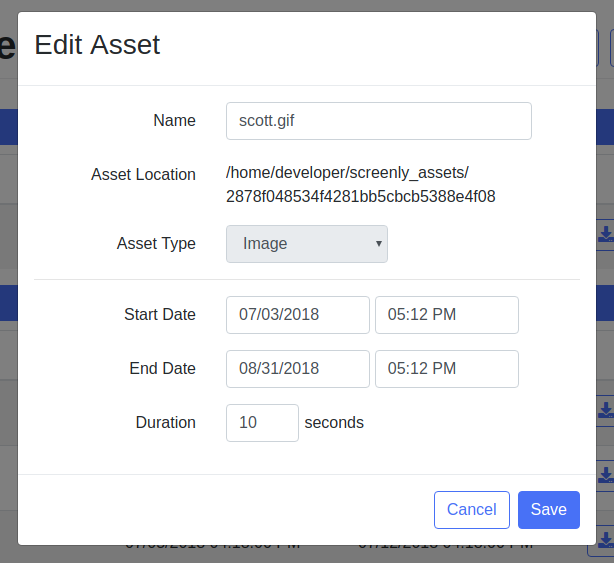Click the Start Date field 07/03/2018
The height and width of the screenshot is (563, 614).
(x=298, y=315)
